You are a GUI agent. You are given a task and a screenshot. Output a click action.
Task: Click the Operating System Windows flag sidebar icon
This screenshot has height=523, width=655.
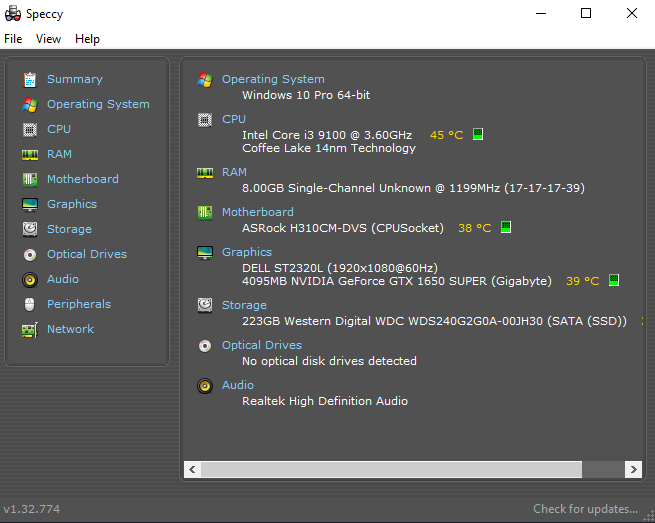click(x=30, y=104)
